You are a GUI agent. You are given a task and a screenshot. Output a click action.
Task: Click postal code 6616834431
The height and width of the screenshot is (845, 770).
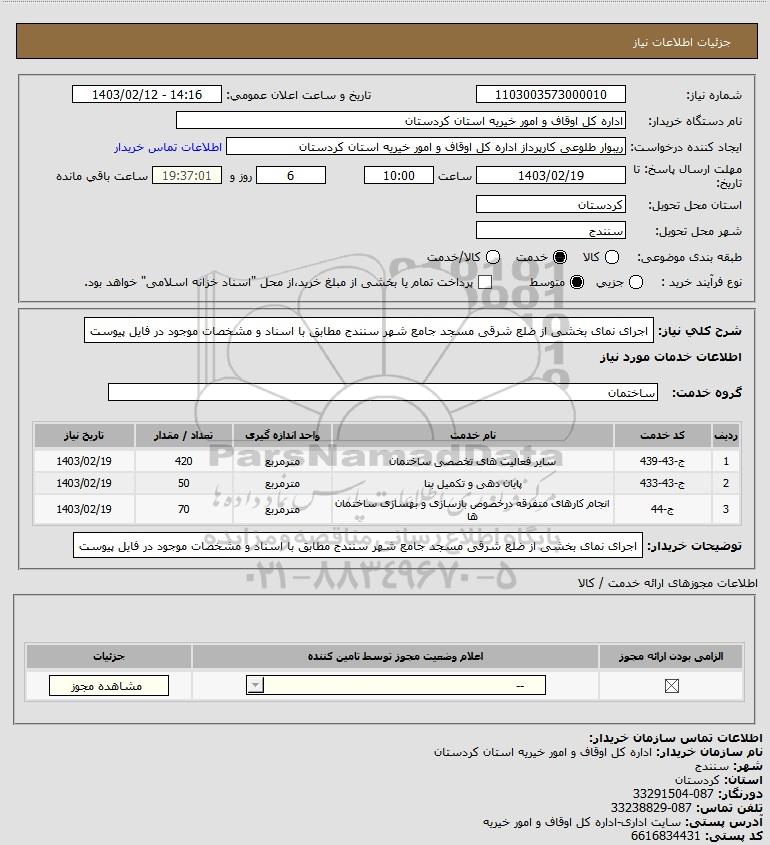pyautogui.click(x=665, y=836)
